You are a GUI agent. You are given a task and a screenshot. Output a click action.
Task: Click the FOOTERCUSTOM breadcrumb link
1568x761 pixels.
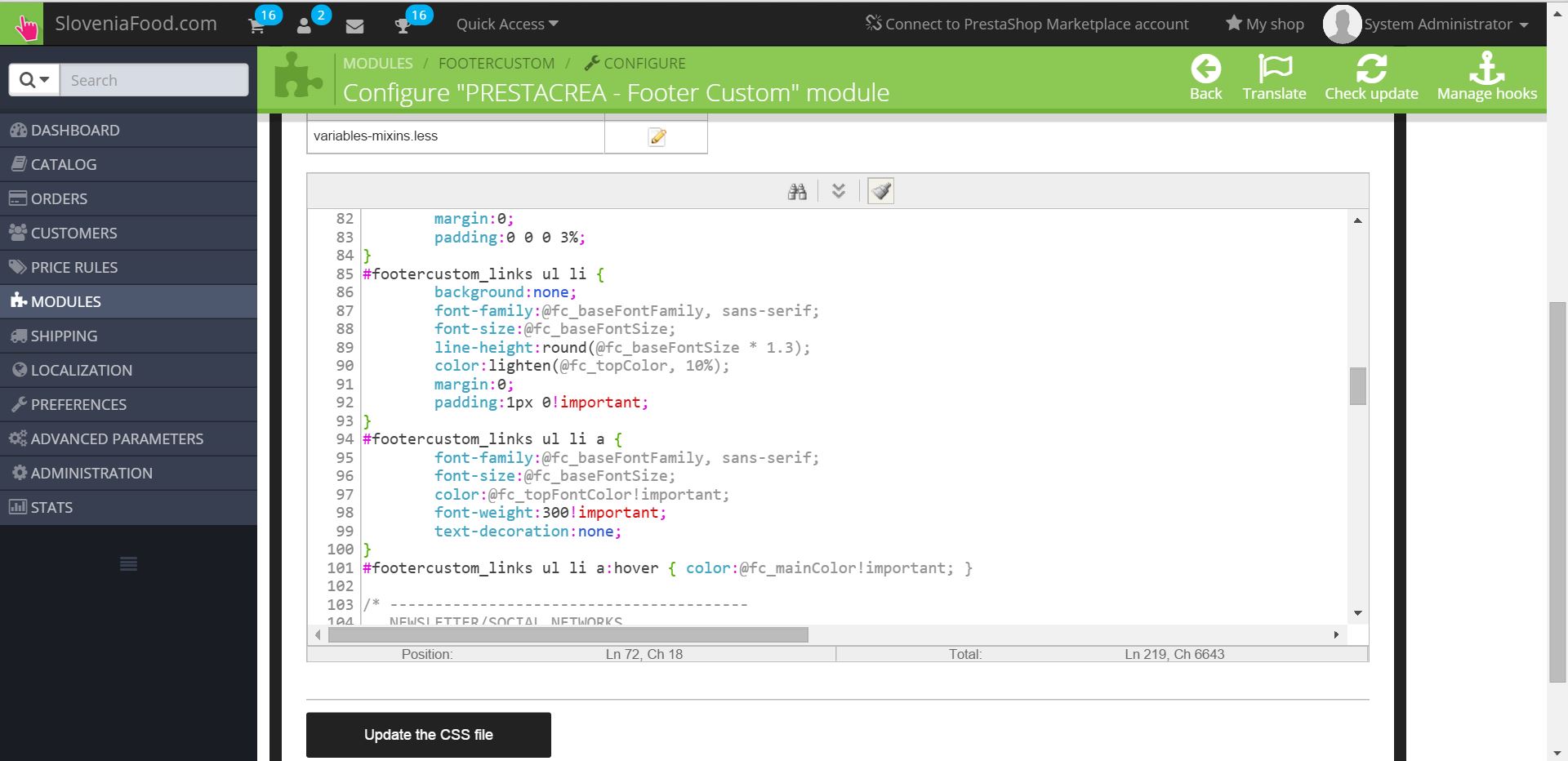tap(497, 64)
